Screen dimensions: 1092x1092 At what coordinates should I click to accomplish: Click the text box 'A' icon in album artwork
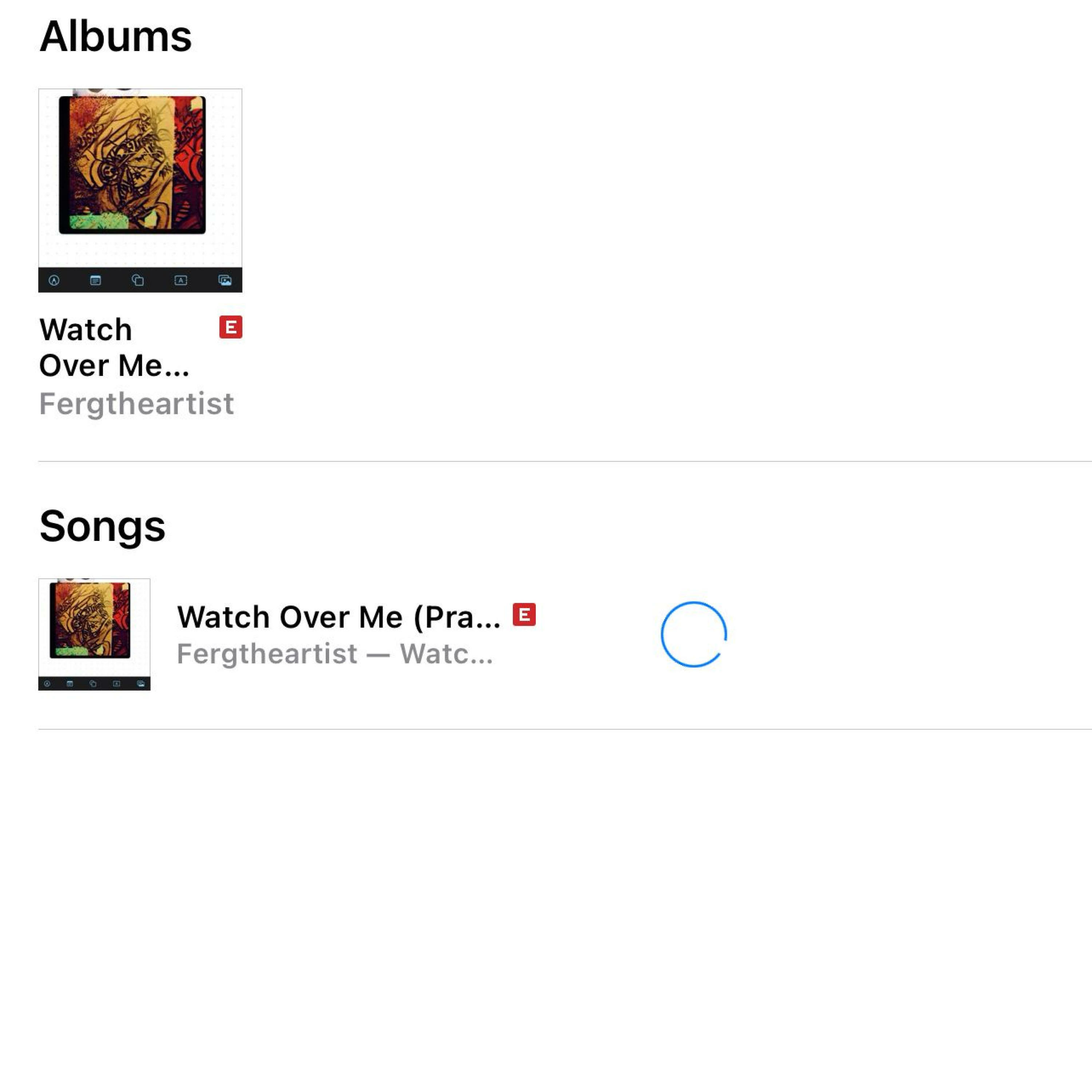(181, 280)
